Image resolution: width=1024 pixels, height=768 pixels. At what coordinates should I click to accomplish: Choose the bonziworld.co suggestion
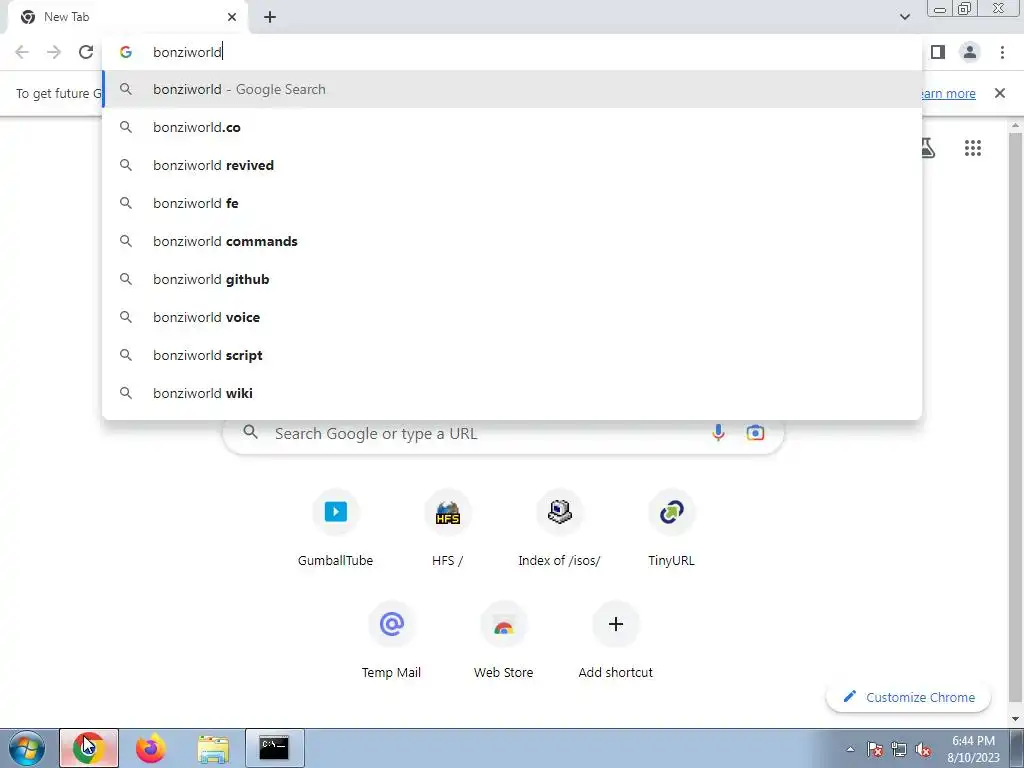[512, 127]
